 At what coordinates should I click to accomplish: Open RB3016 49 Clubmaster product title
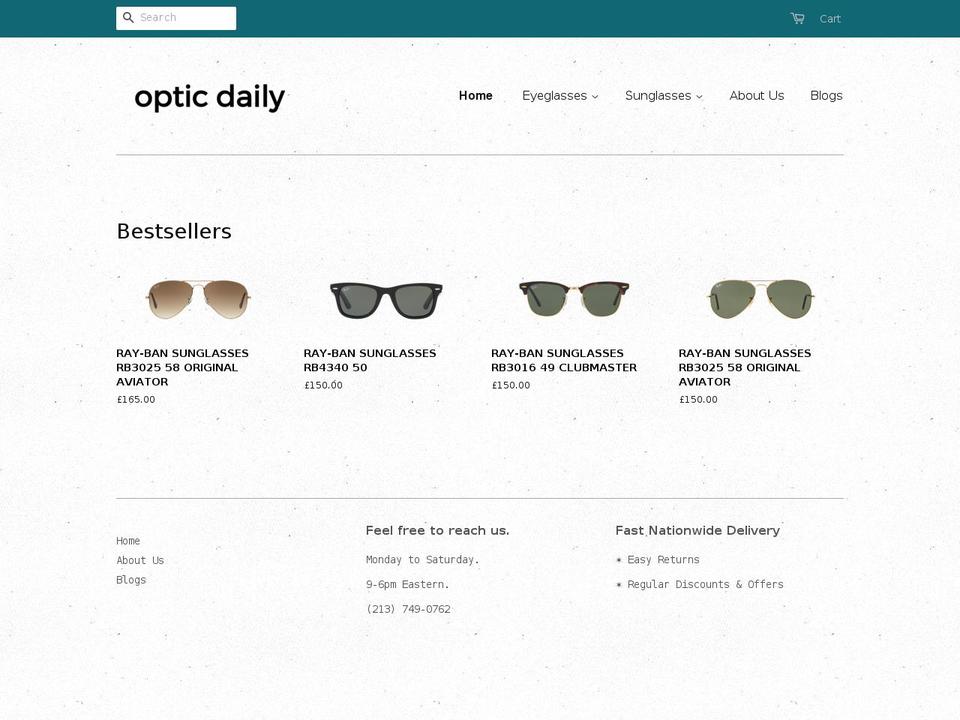(564, 360)
